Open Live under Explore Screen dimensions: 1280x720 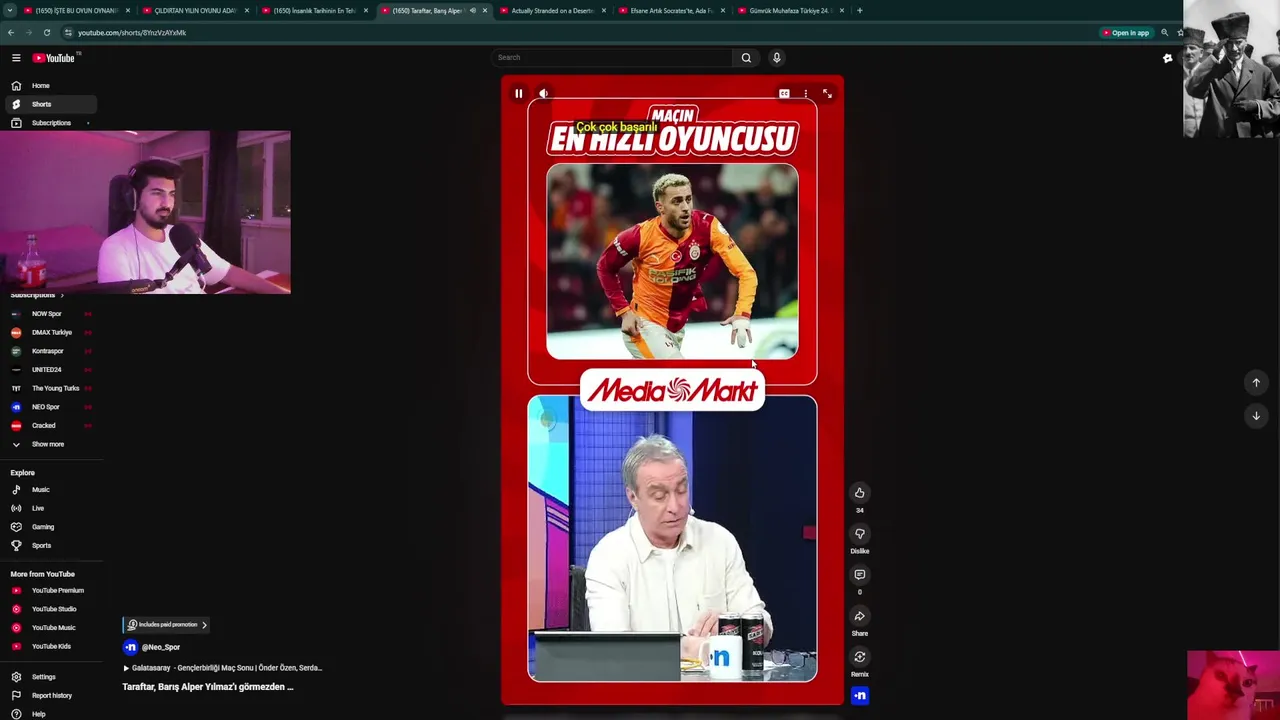pos(49,509)
